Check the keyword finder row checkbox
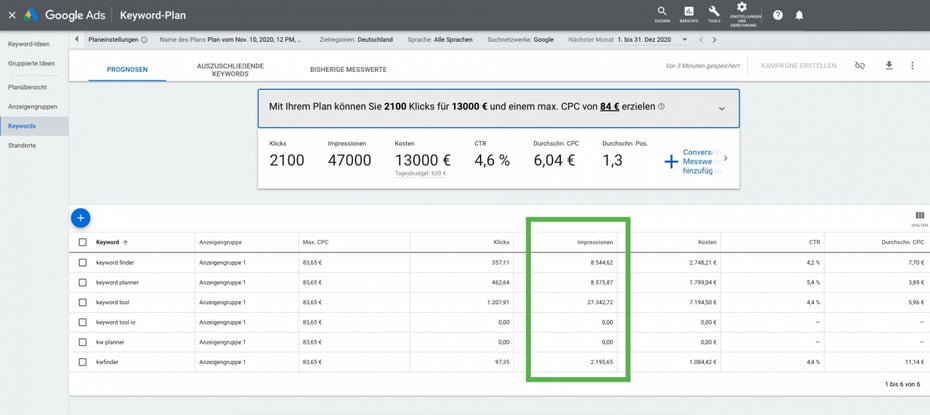This screenshot has width=930, height=415. click(x=82, y=262)
